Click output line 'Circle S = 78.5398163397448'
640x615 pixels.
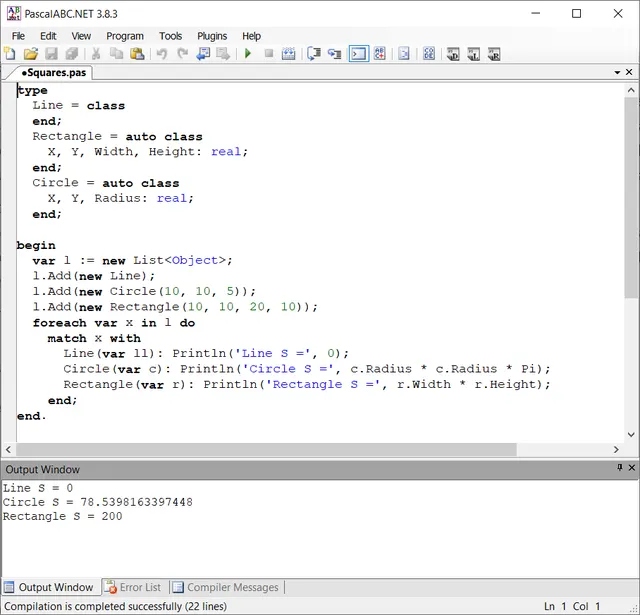pyautogui.click(x=98, y=502)
